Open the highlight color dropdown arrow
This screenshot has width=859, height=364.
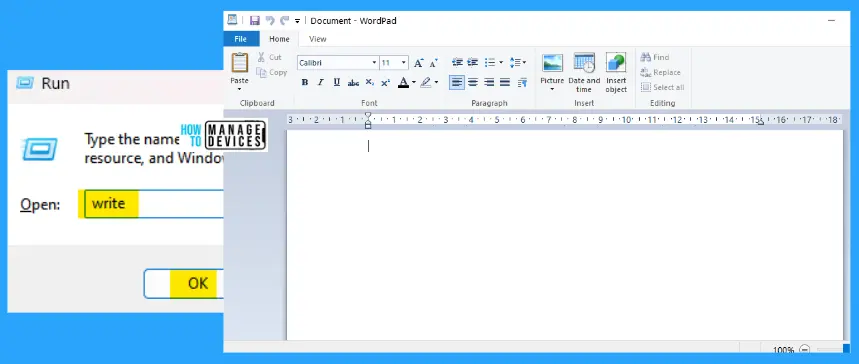pyautogui.click(x=437, y=83)
